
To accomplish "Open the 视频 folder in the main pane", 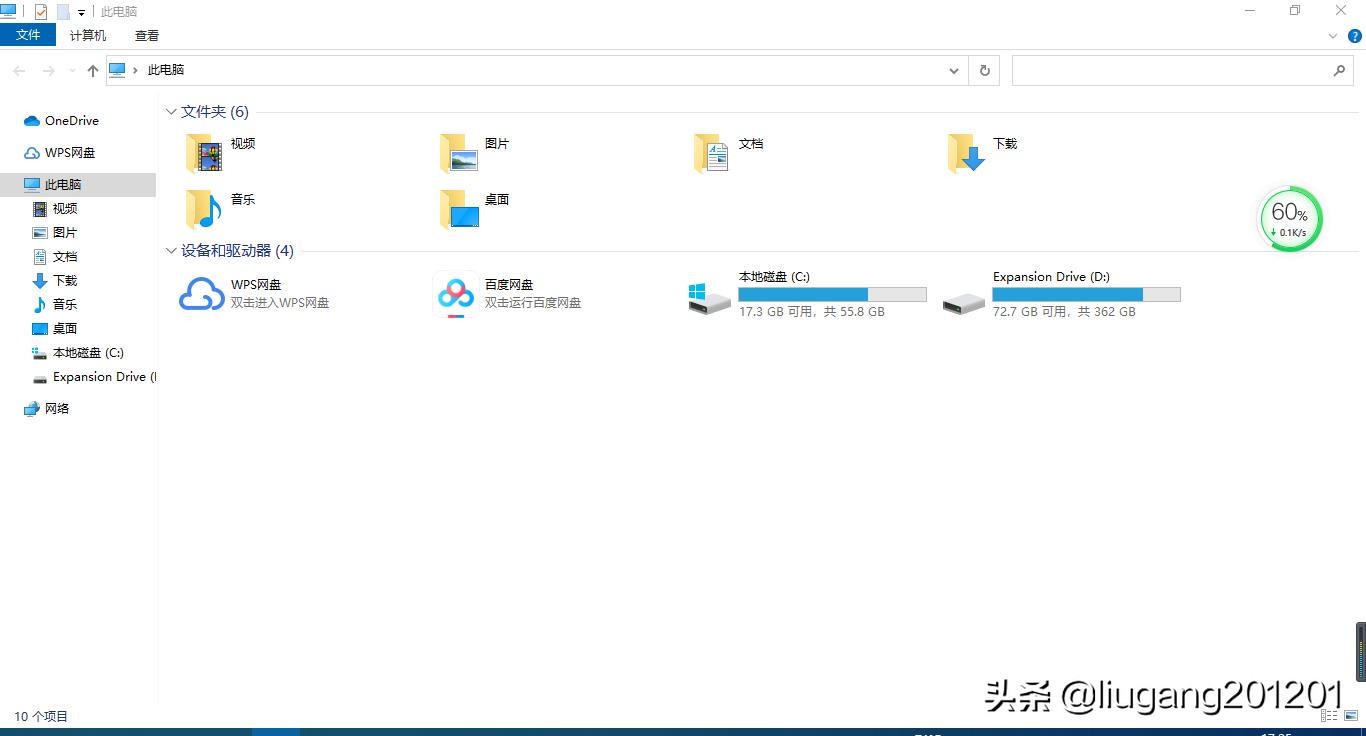I will (220, 152).
